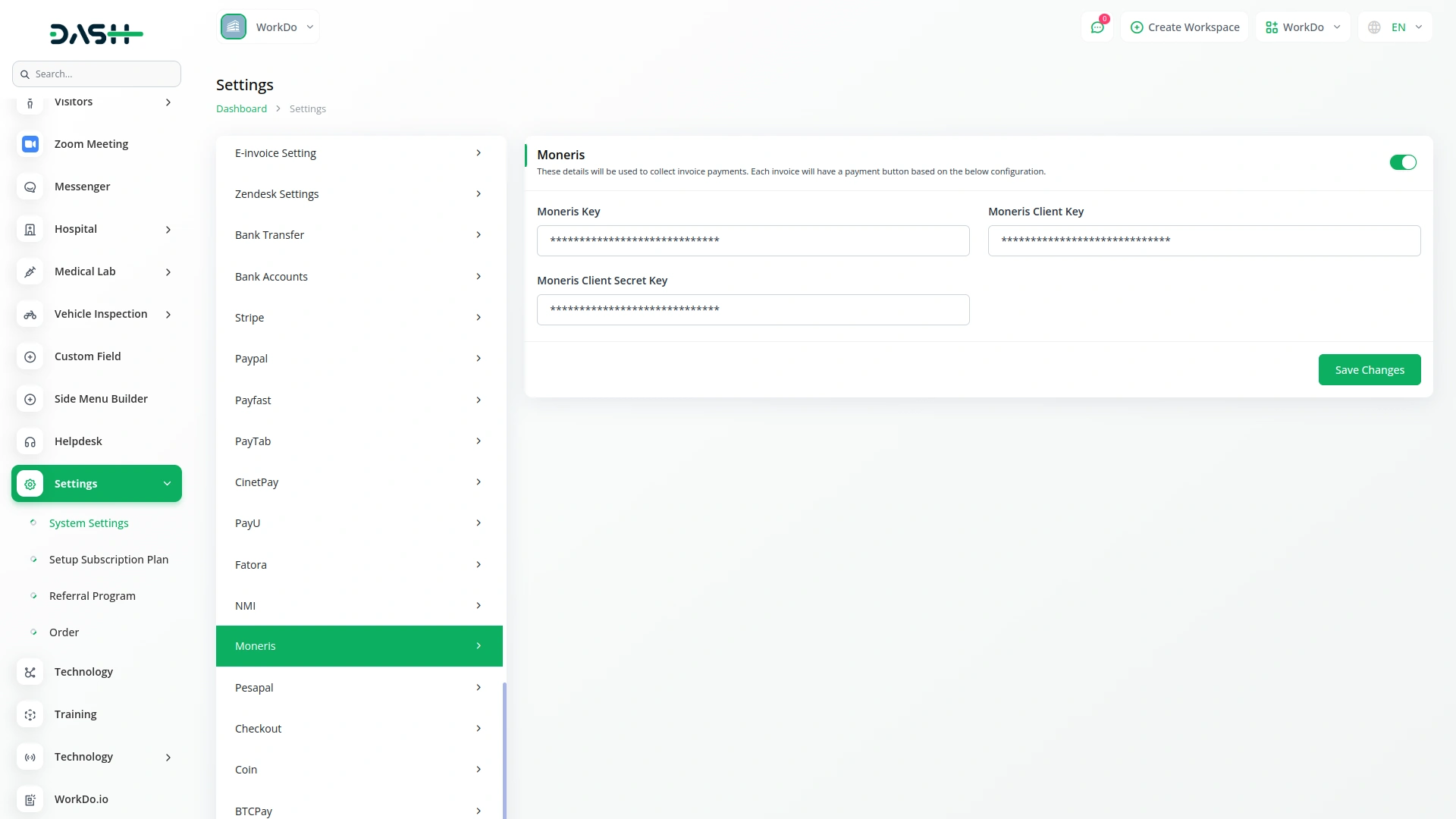Disable the Moneris payment toggle
The height and width of the screenshot is (819, 1456).
coord(1402,162)
